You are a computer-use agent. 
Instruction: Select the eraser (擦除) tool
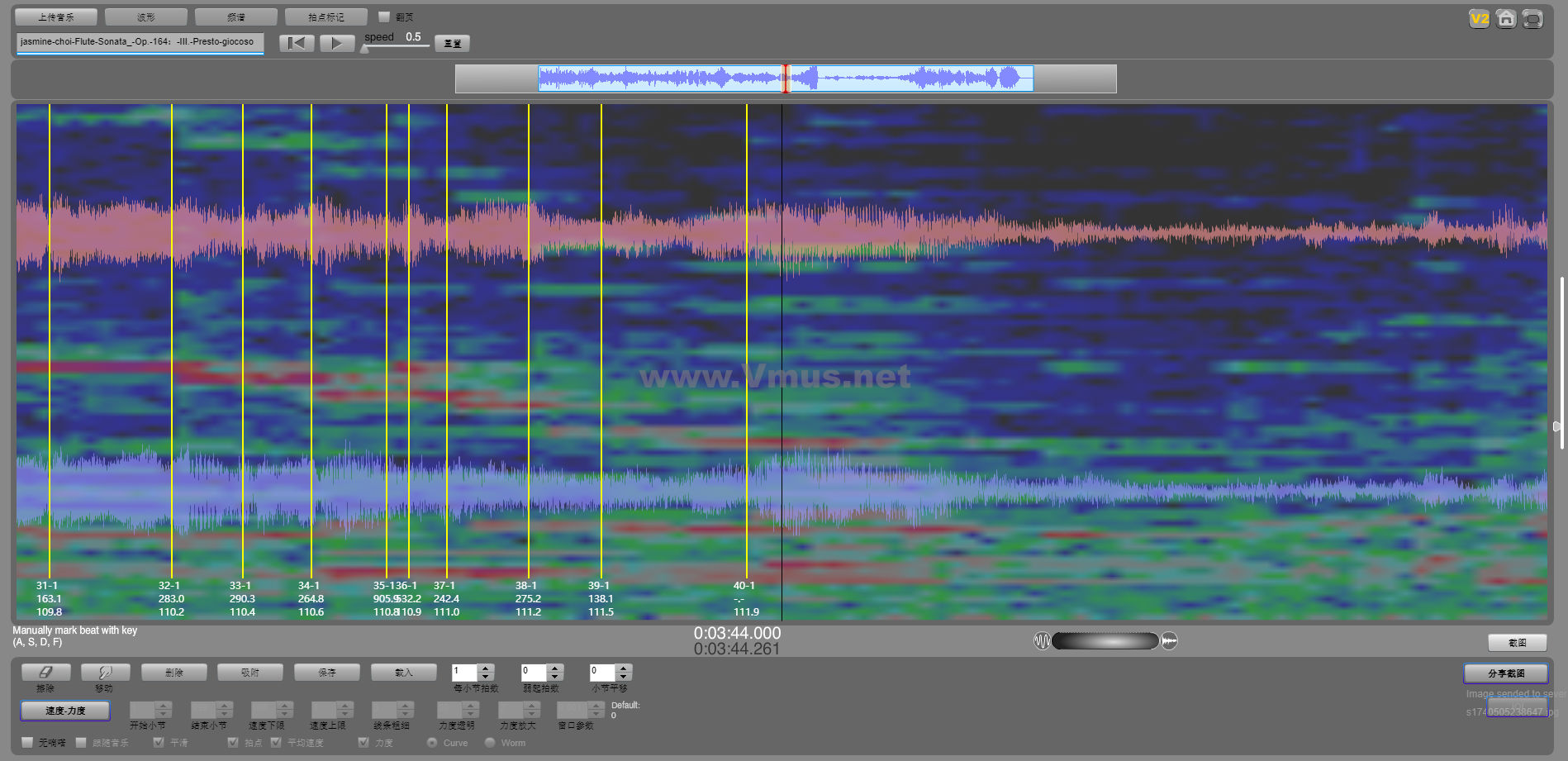click(45, 673)
